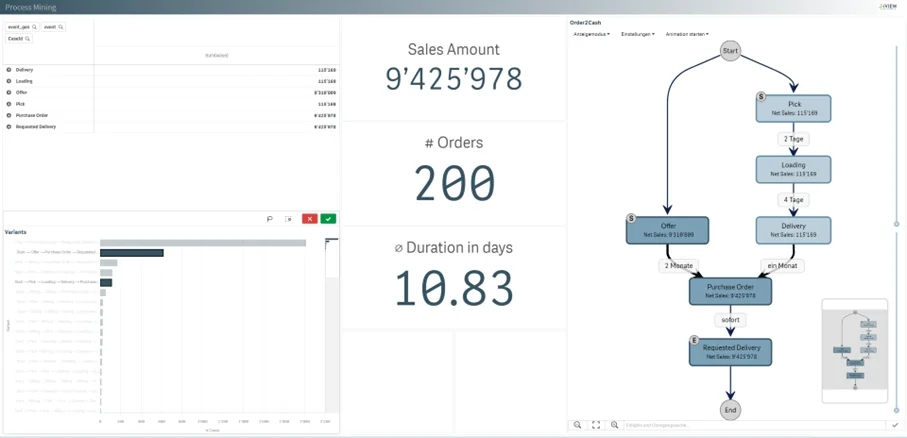Image resolution: width=907 pixels, height=438 pixels.
Task: Open the Anzeigemodus dropdown menu
Action: point(591,34)
